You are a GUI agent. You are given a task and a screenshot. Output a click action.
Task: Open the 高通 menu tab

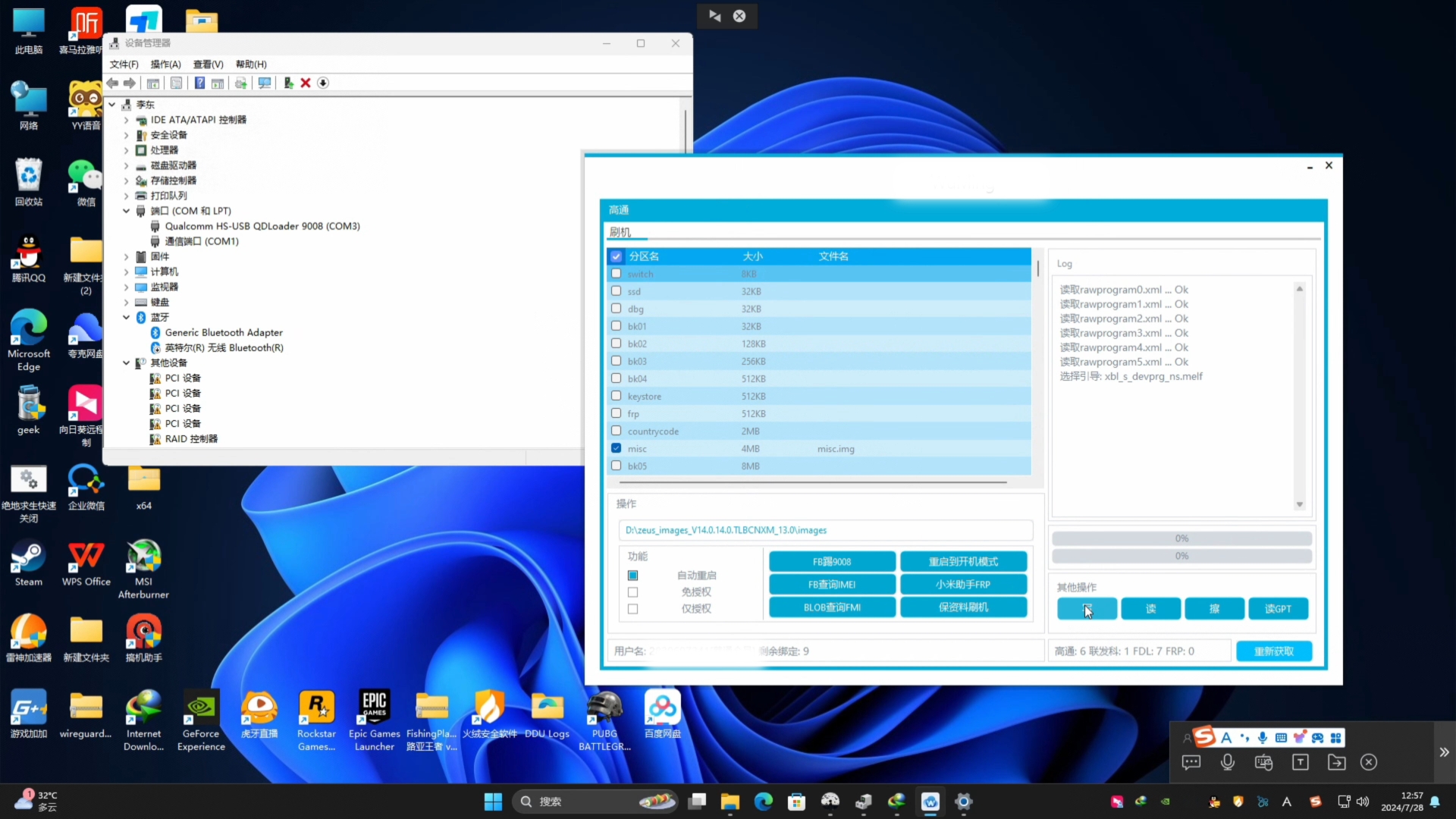619,210
